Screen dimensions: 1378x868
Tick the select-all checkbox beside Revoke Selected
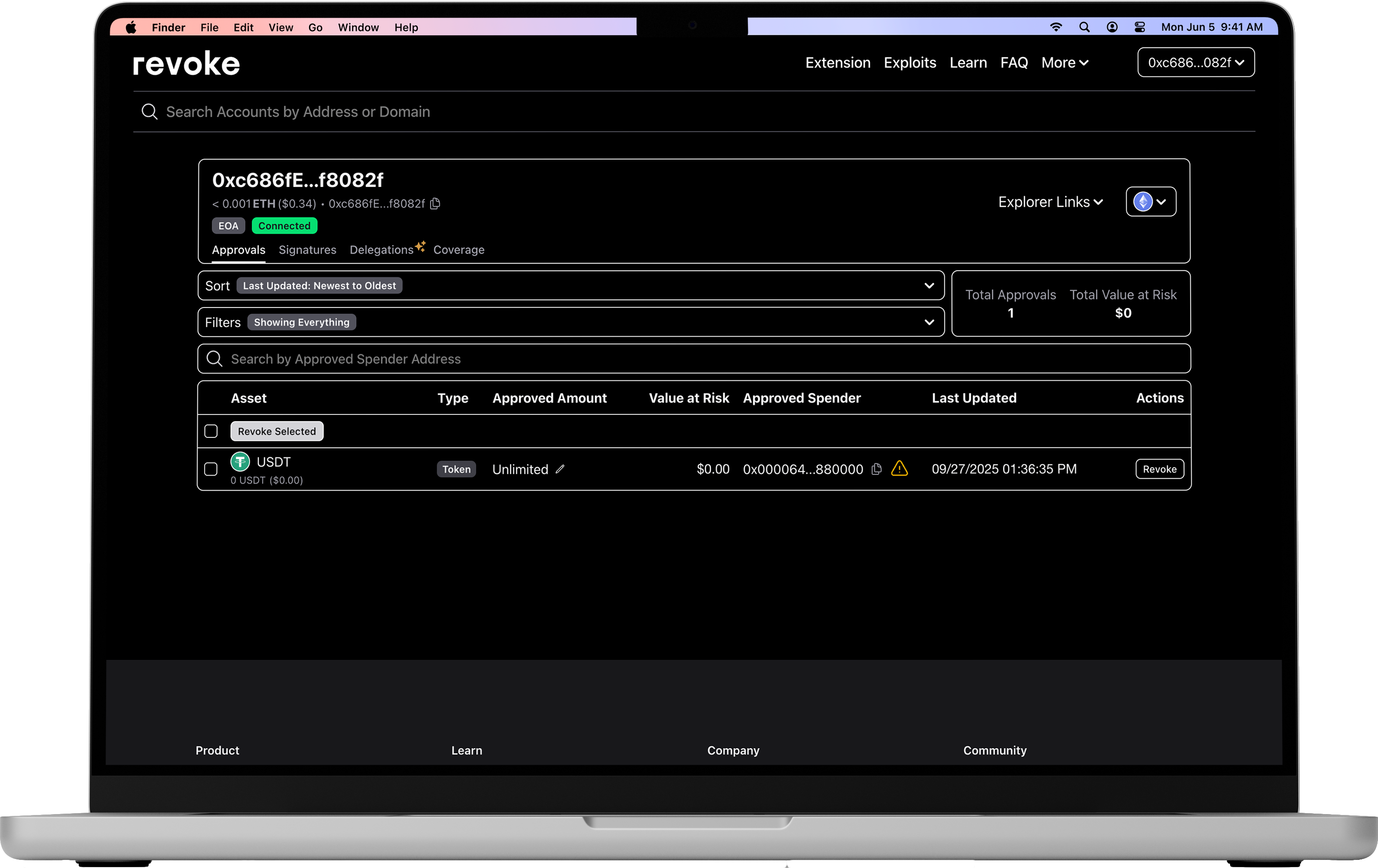210,431
